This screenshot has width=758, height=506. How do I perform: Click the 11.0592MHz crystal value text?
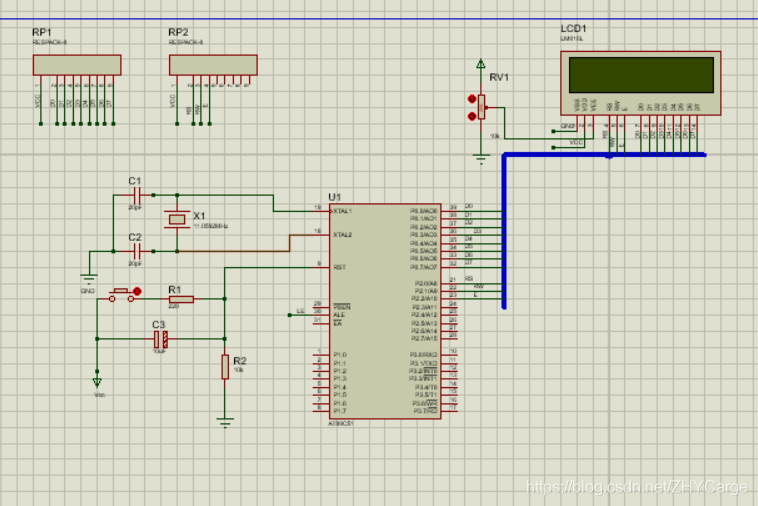(211, 226)
